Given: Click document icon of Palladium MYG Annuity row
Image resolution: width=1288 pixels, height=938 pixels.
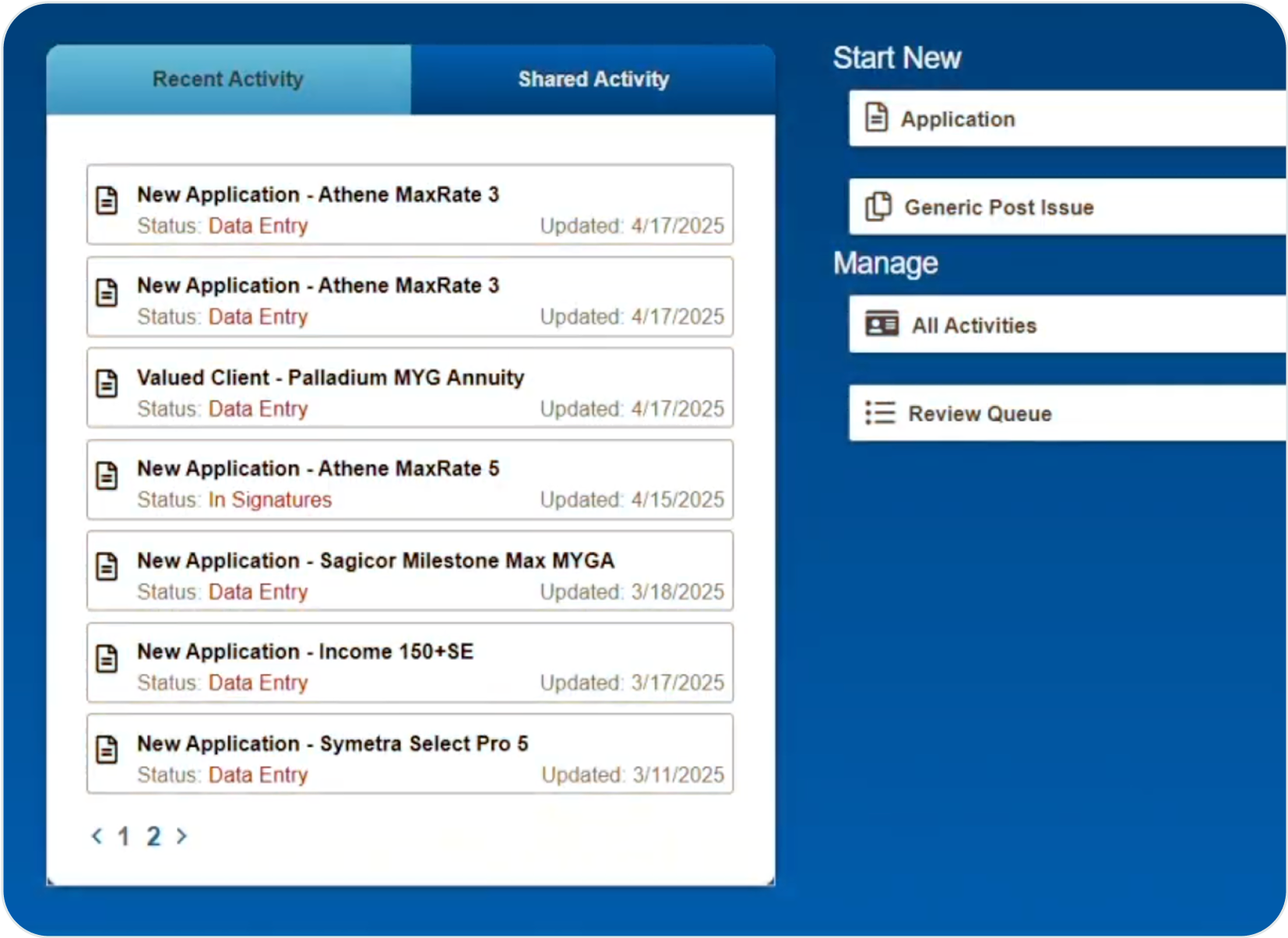Looking at the screenshot, I should 107,383.
